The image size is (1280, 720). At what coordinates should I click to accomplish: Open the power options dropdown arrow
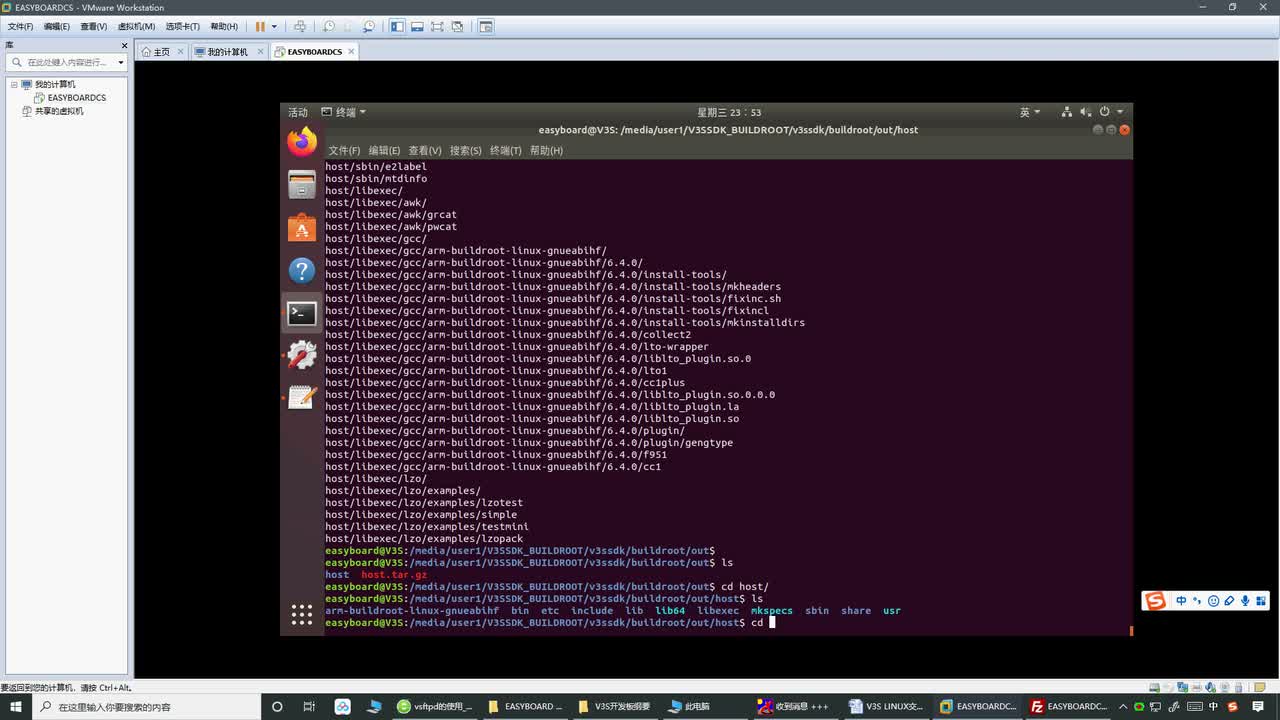pos(274,26)
